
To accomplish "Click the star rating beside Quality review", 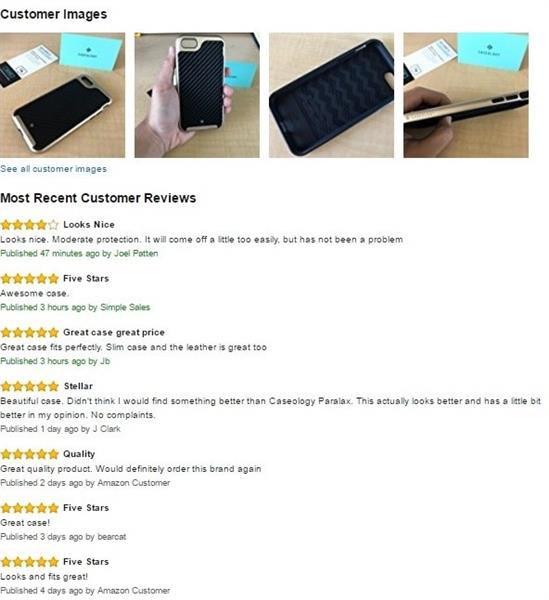I will click(29, 454).
